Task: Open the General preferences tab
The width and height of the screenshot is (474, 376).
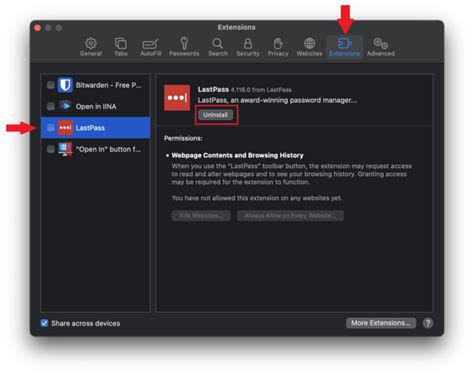Action: pos(91,47)
